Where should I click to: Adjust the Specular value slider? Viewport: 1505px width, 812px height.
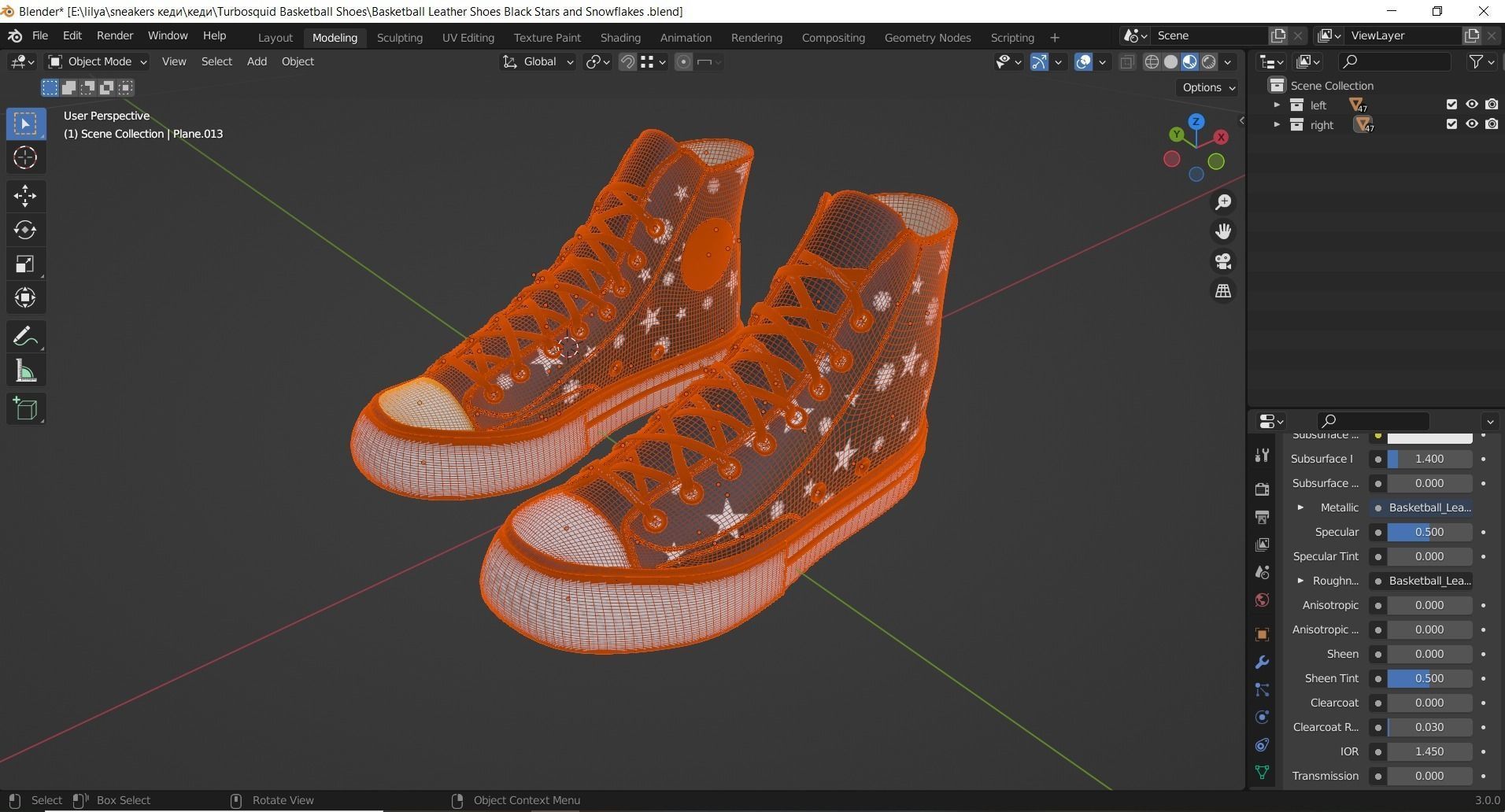pyautogui.click(x=1429, y=532)
